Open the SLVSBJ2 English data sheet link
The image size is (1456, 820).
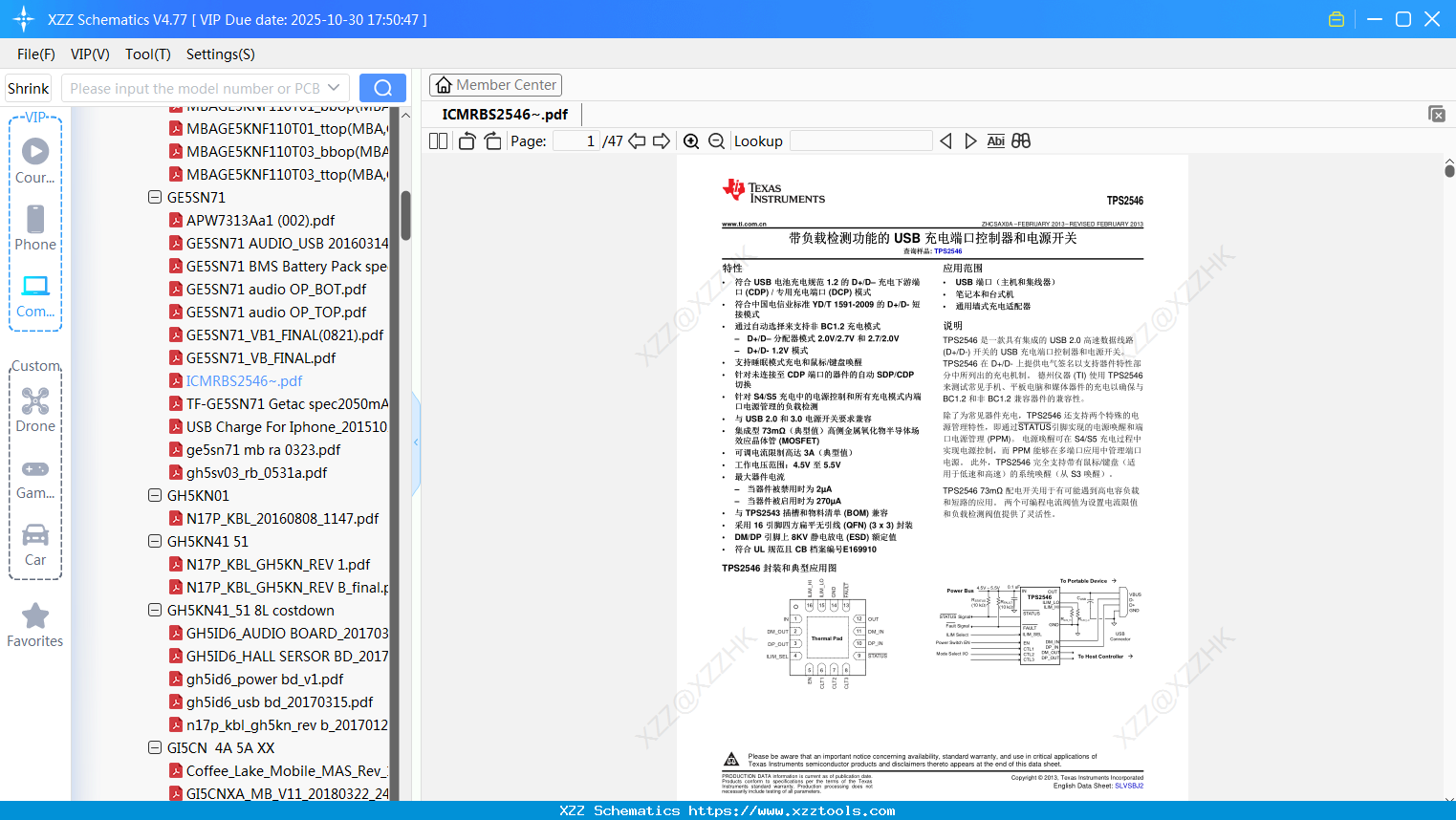1129,786
